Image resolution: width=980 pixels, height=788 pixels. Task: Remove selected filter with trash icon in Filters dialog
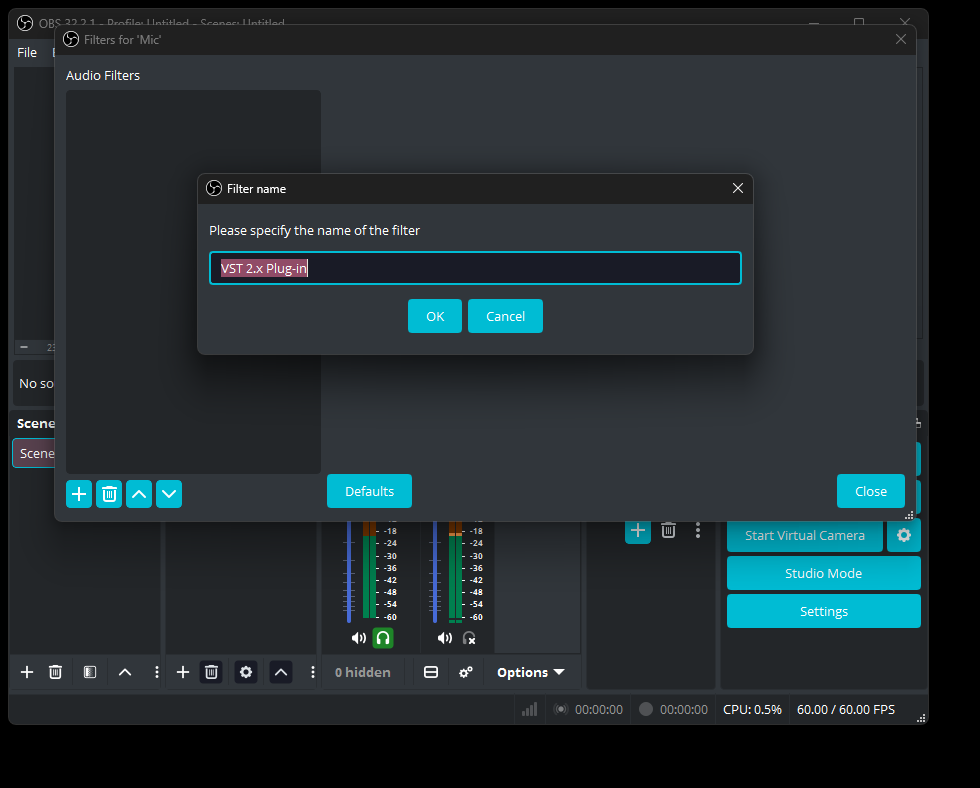click(x=109, y=494)
